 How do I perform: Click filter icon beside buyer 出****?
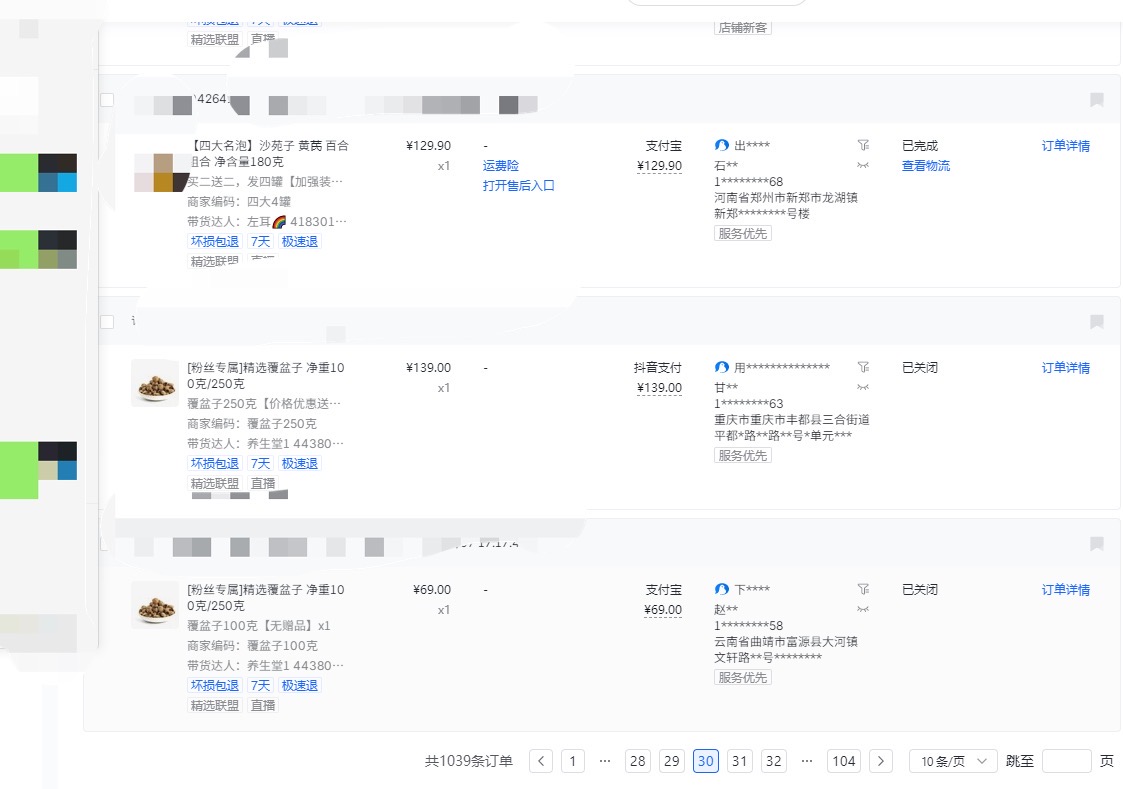863,146
